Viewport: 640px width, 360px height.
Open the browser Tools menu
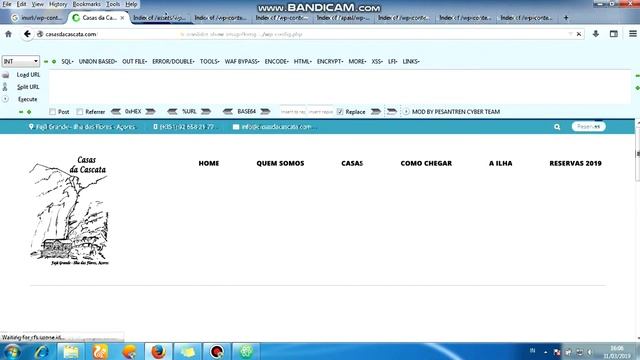coord(113,4)
